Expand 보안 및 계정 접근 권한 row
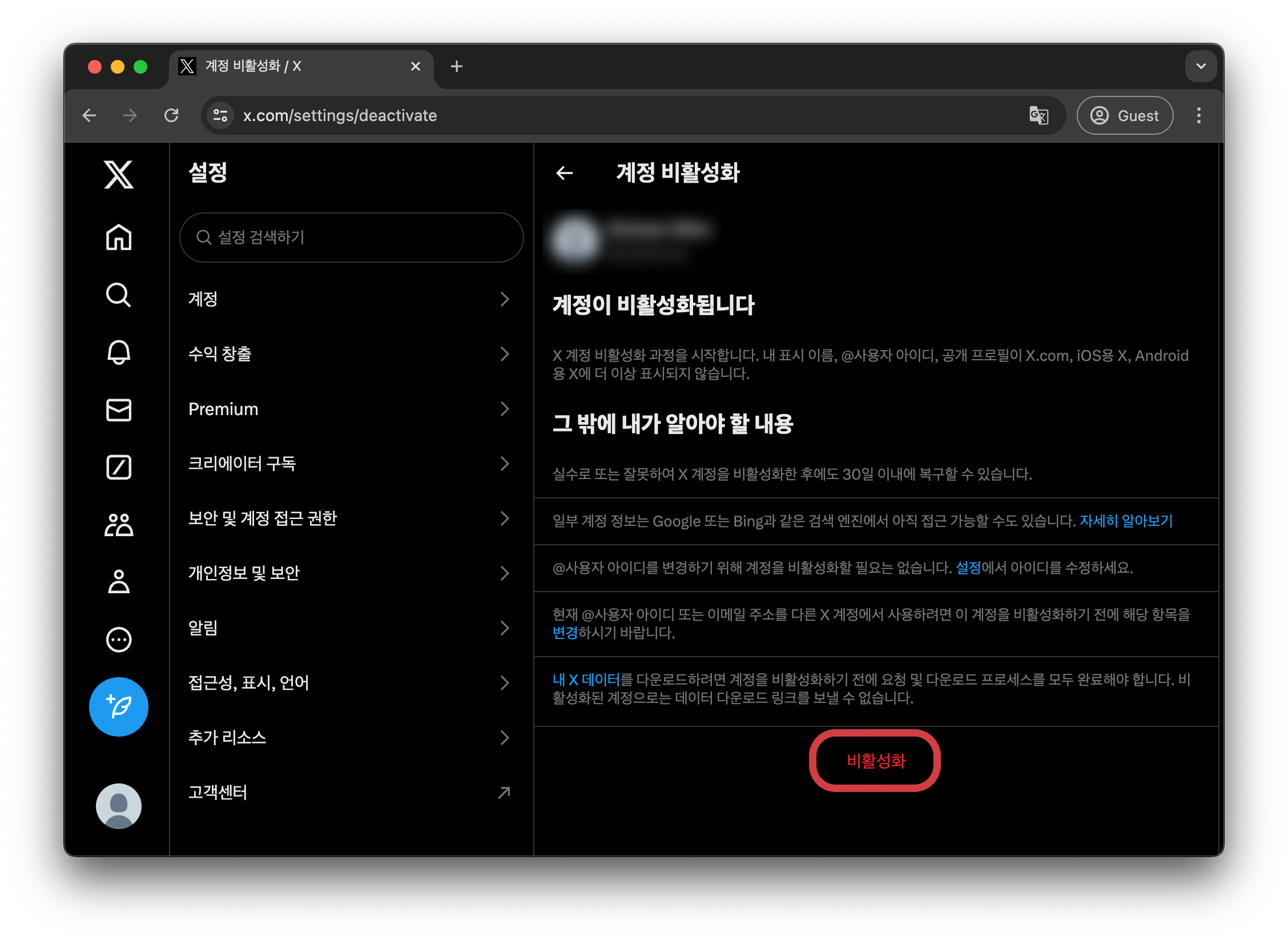This screenshot has height=941, width=1288. point(351,518)
